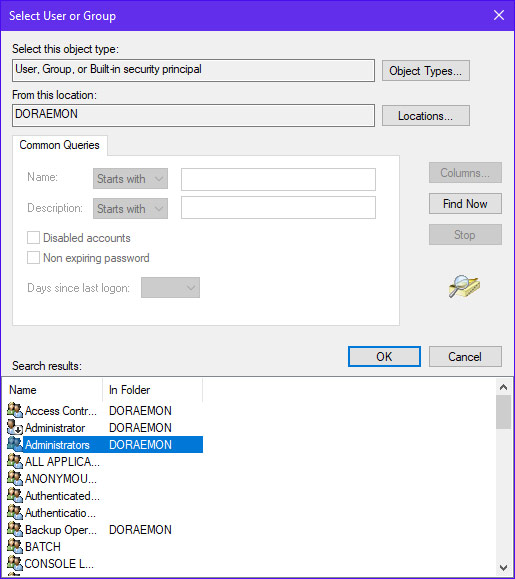The width and height of the screenshot is (515, 579).
Task: Click DORAEMON folder cell in Administrators row
Action: click(140, 445)
